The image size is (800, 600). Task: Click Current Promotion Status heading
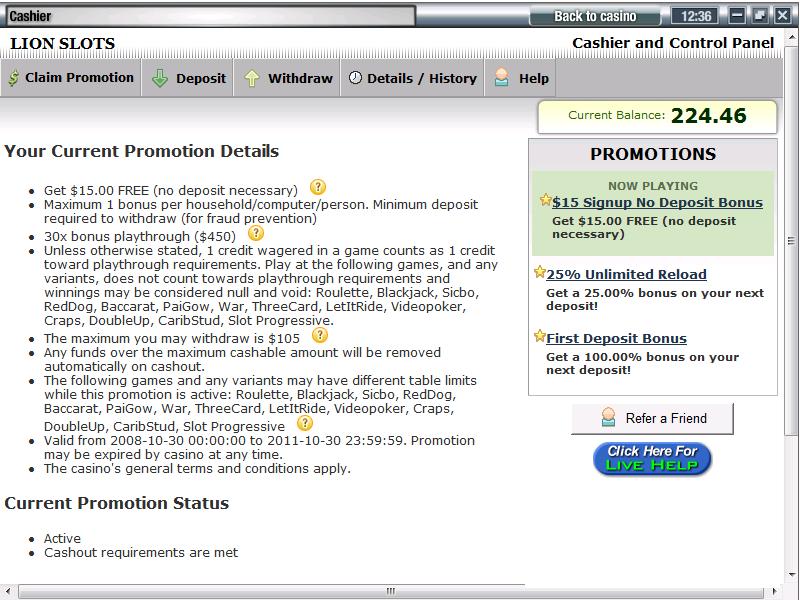coord(116,503)
